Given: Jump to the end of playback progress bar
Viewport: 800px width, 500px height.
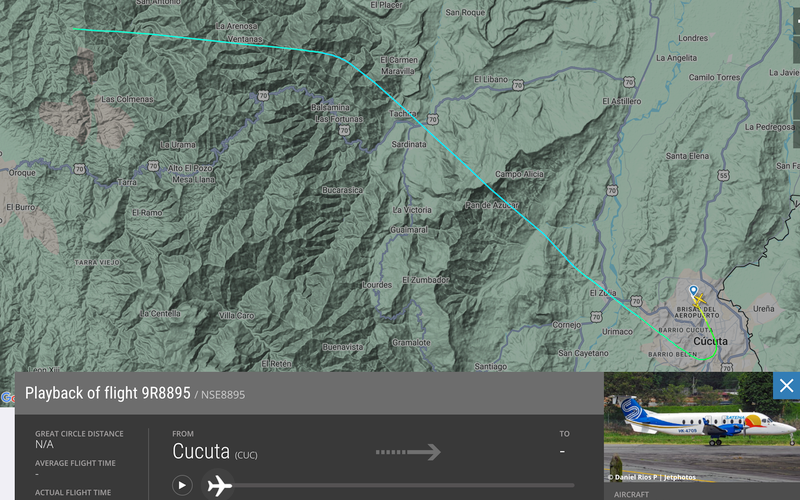Looking at the screenshot, I should (x=572, y=485).
